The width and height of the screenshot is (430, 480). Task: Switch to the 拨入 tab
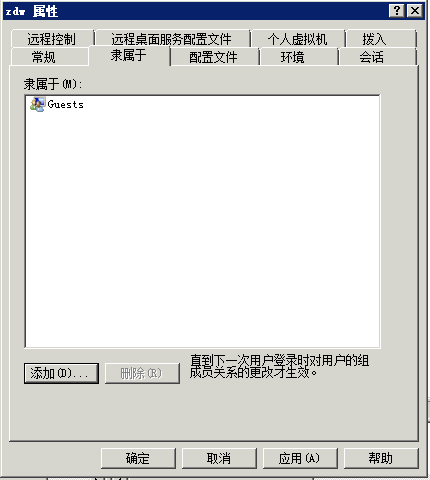(x=374, y=39)
